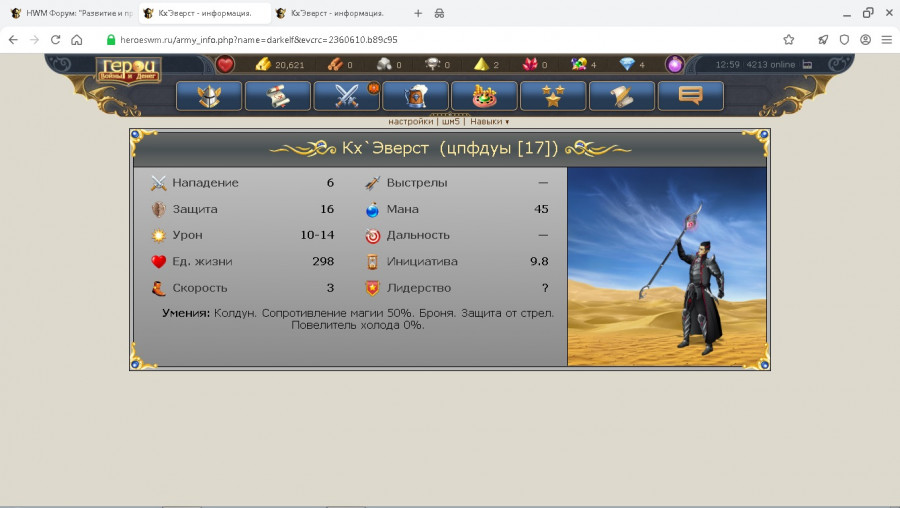This screenshot has width=900, height=508.
Task: Open the helmet character menu button
Action: tap(209, 95)
